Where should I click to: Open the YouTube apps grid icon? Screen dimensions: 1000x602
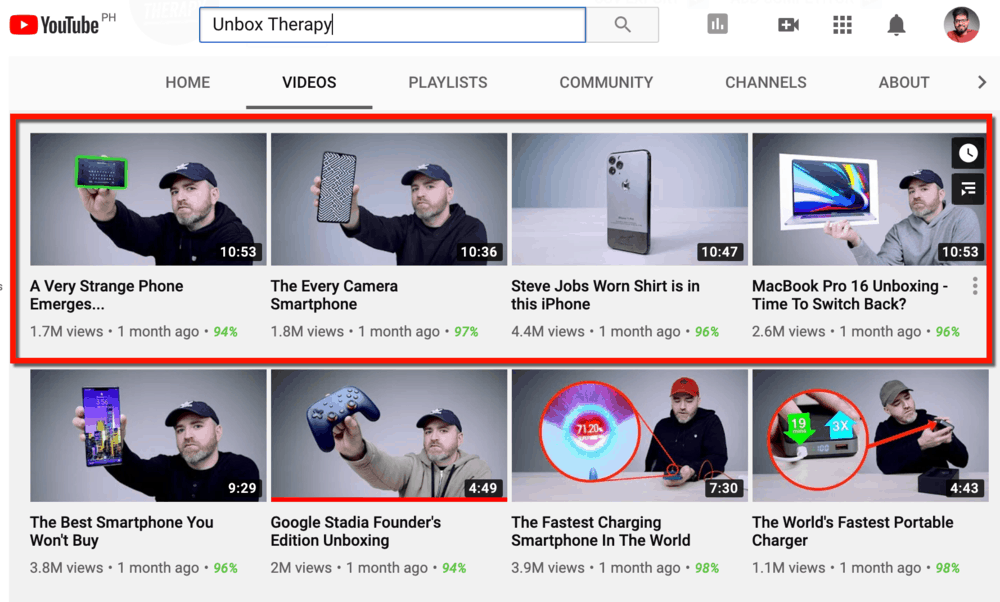pyautogui.click(x=842, y=25)
